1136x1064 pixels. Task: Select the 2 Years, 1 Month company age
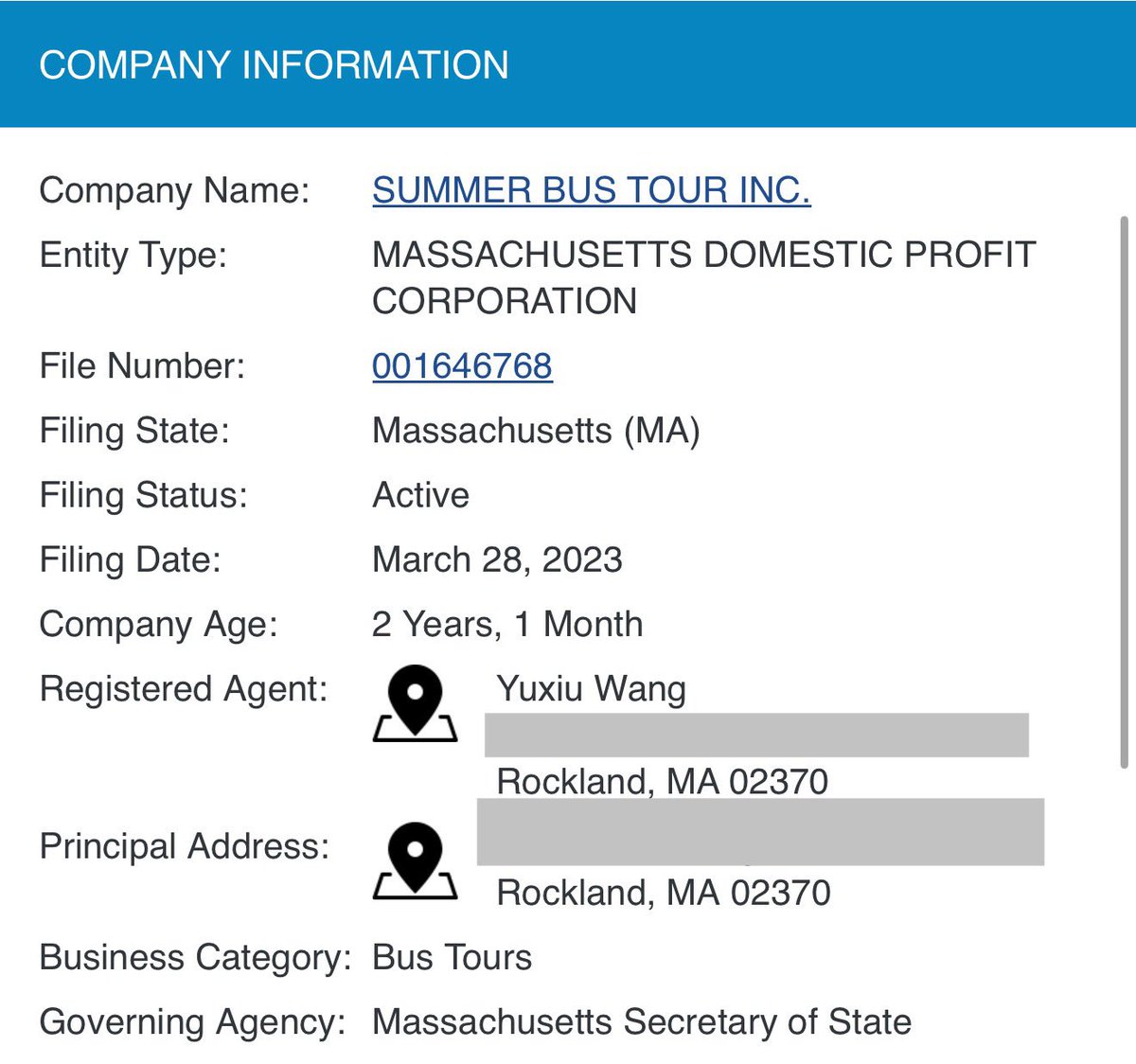[507, 625]
